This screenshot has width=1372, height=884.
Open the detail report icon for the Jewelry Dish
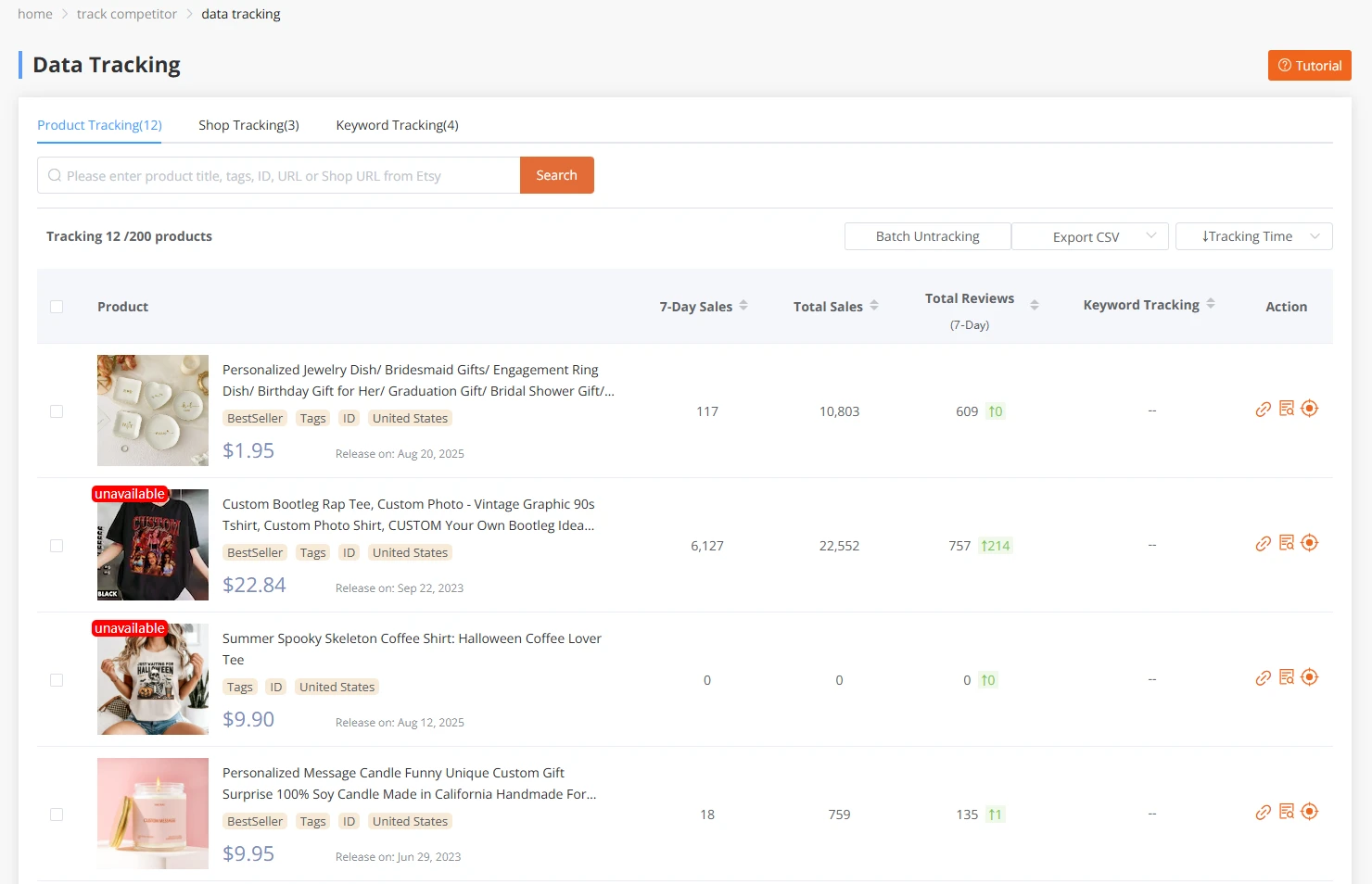coord(1286,409)
